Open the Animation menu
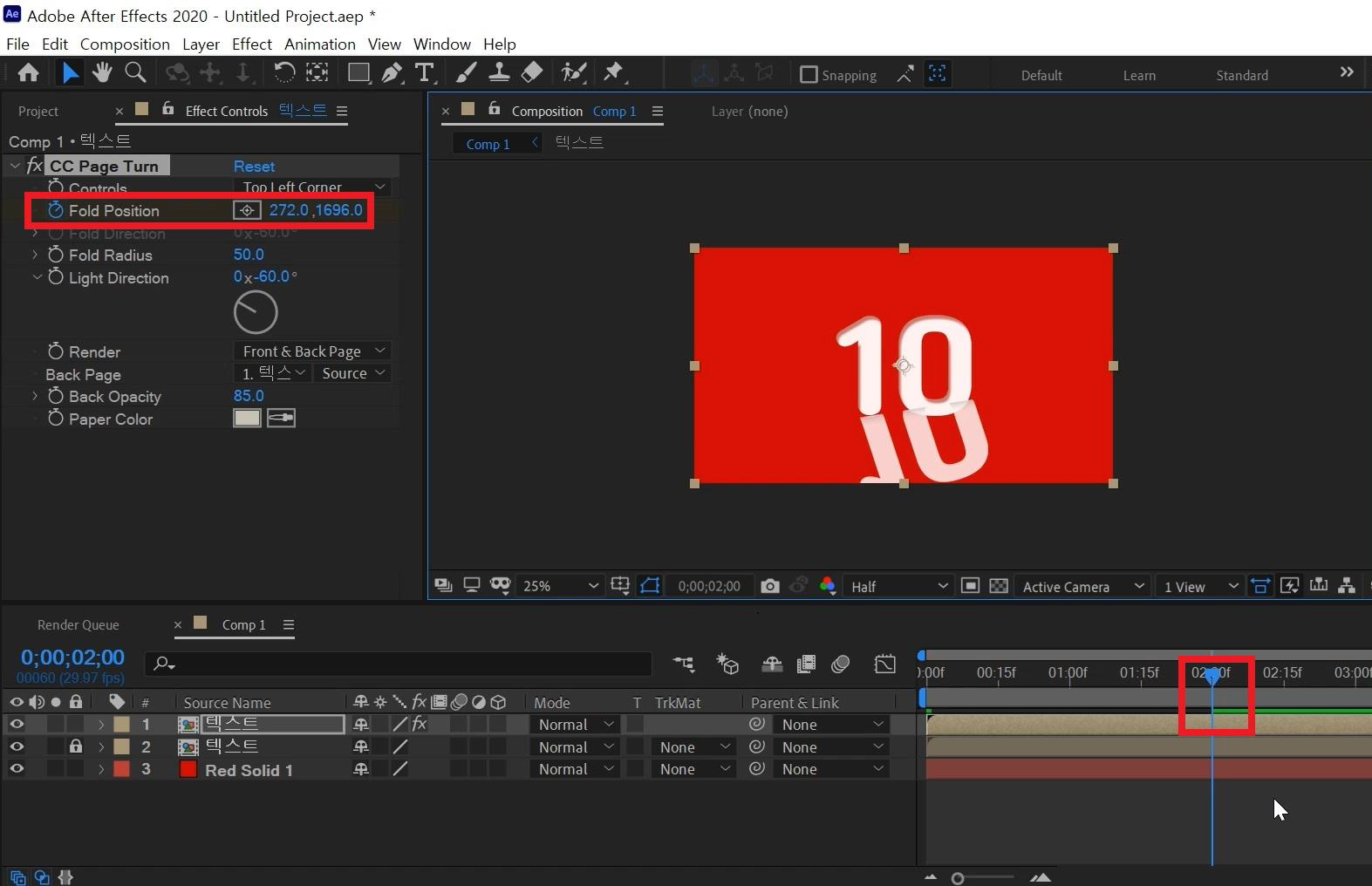1372x886 pixels. (x=320, y=44)
